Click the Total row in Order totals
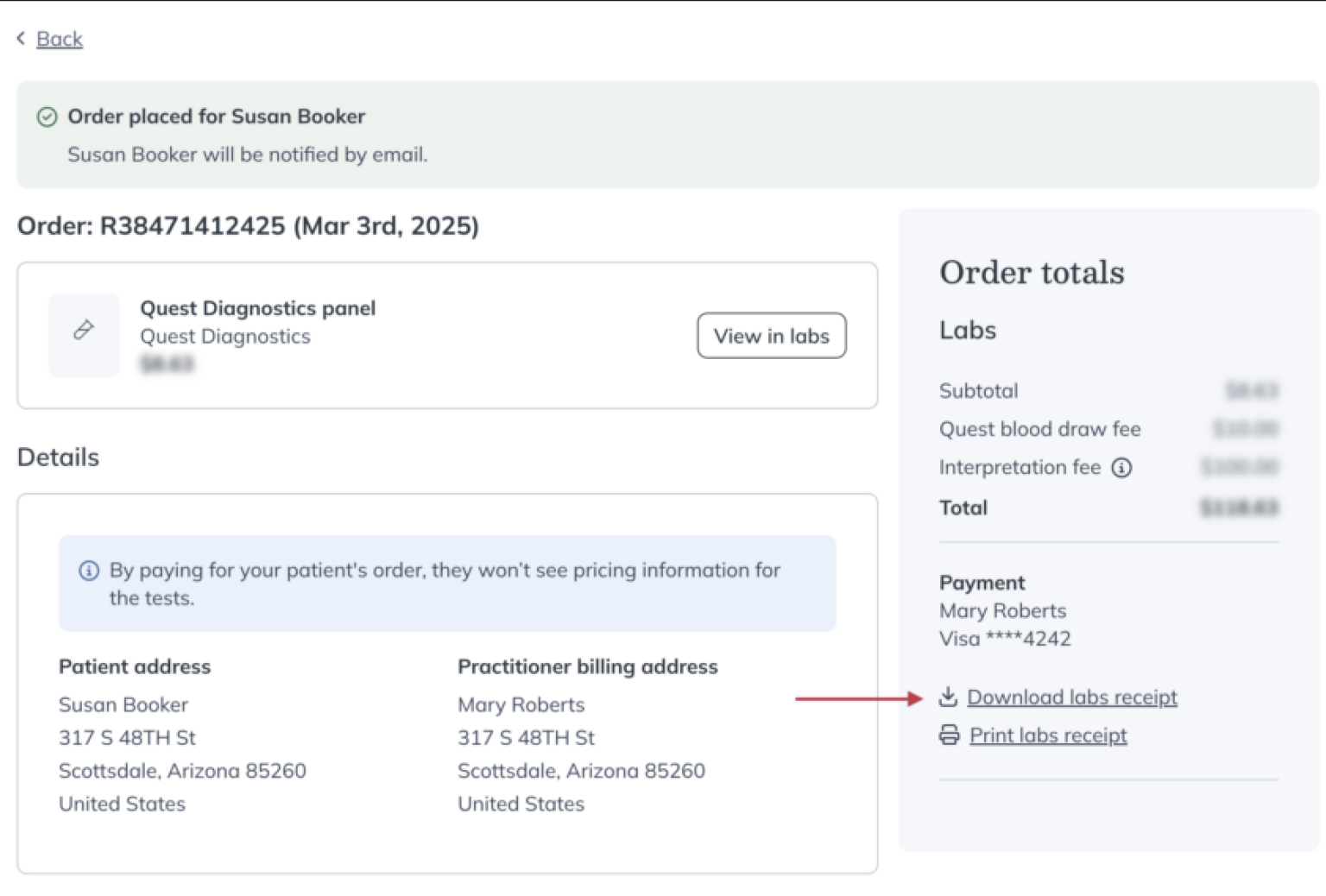 point(963,508)
